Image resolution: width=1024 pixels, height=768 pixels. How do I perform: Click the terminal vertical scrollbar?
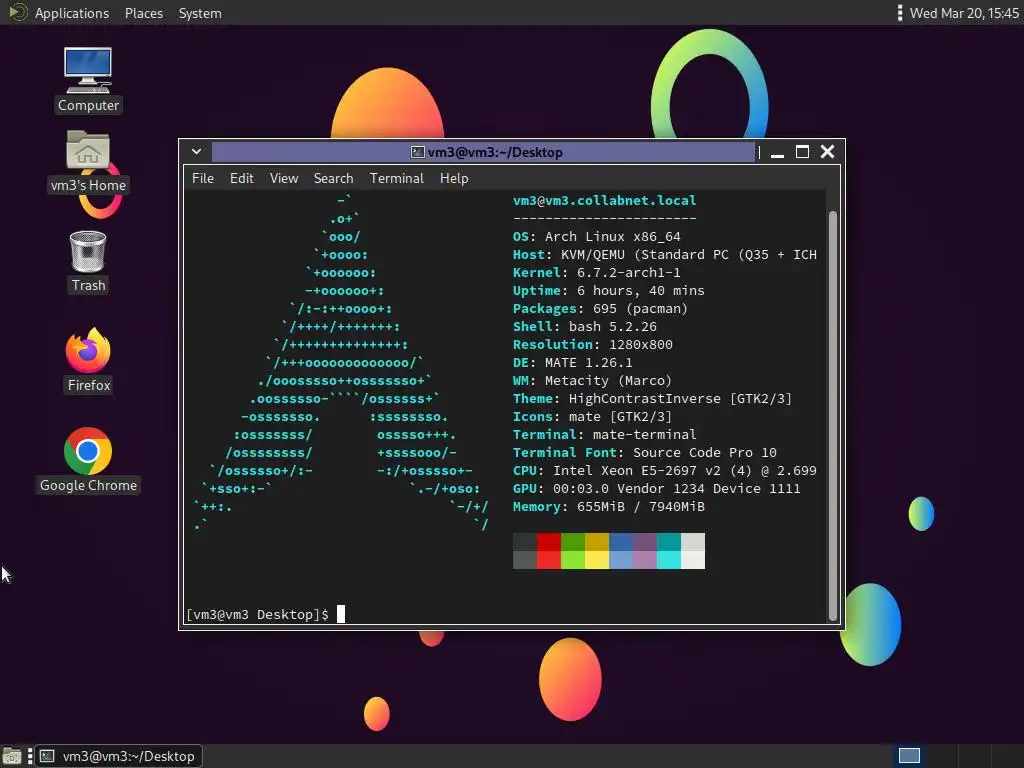(x=833, y=415)
